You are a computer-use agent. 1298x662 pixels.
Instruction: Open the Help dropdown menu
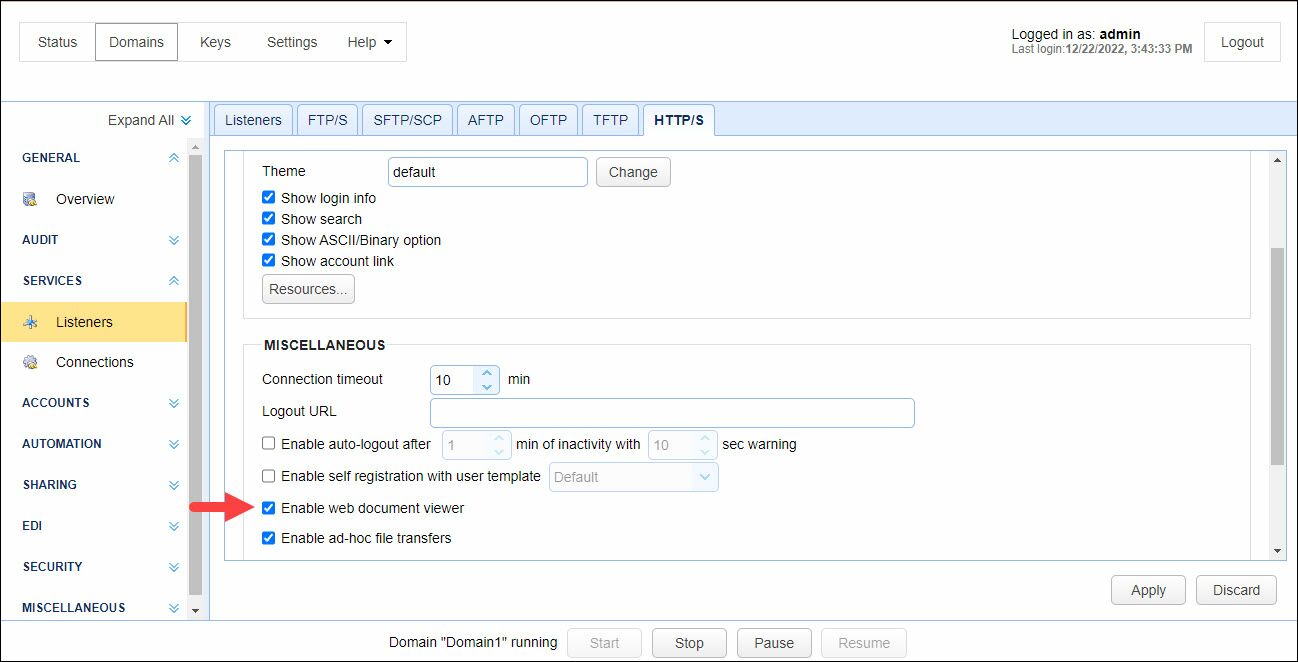[x=369, y=42]
